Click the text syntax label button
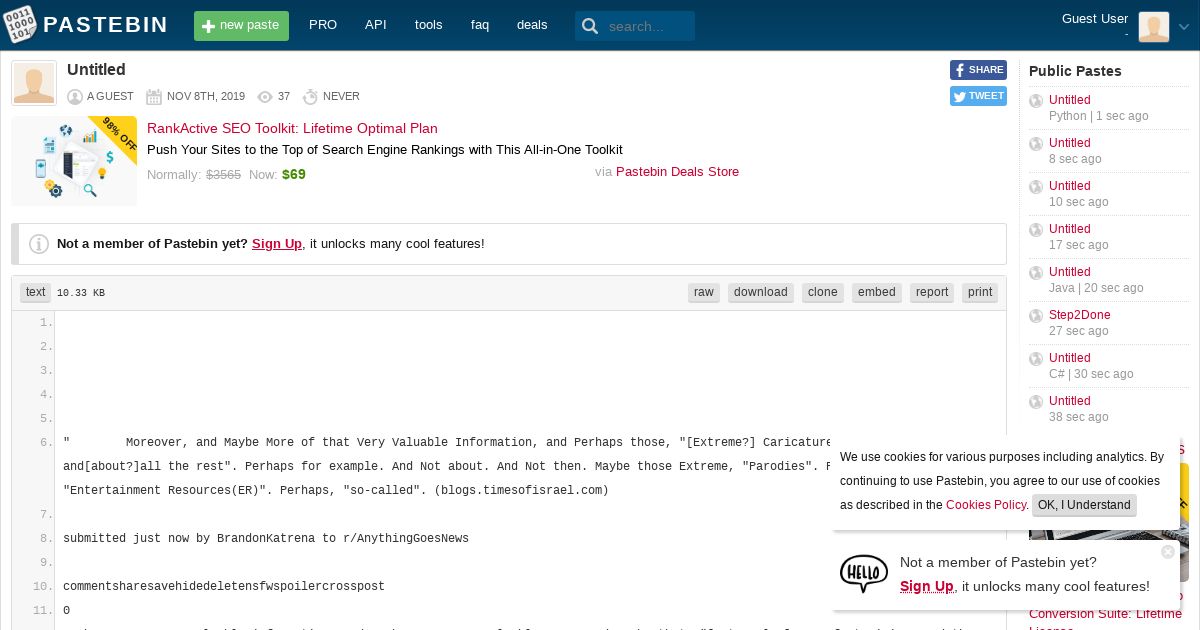1200x630 pixels. click(36, 292)
